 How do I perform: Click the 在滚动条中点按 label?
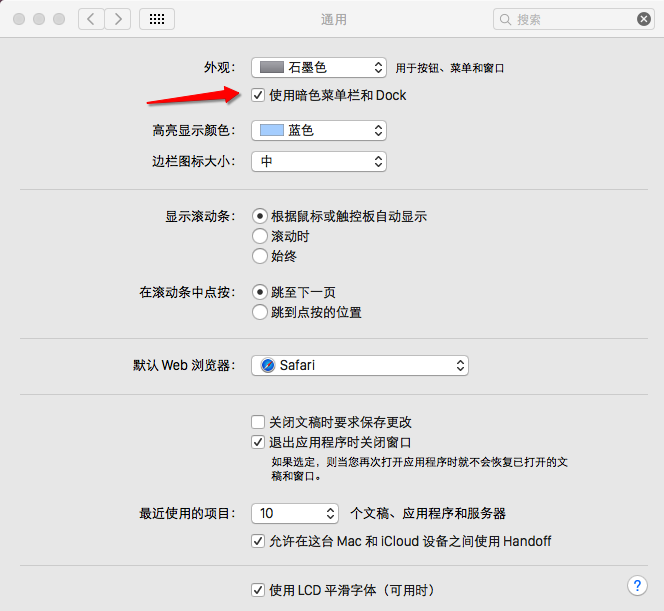point(187,292)
